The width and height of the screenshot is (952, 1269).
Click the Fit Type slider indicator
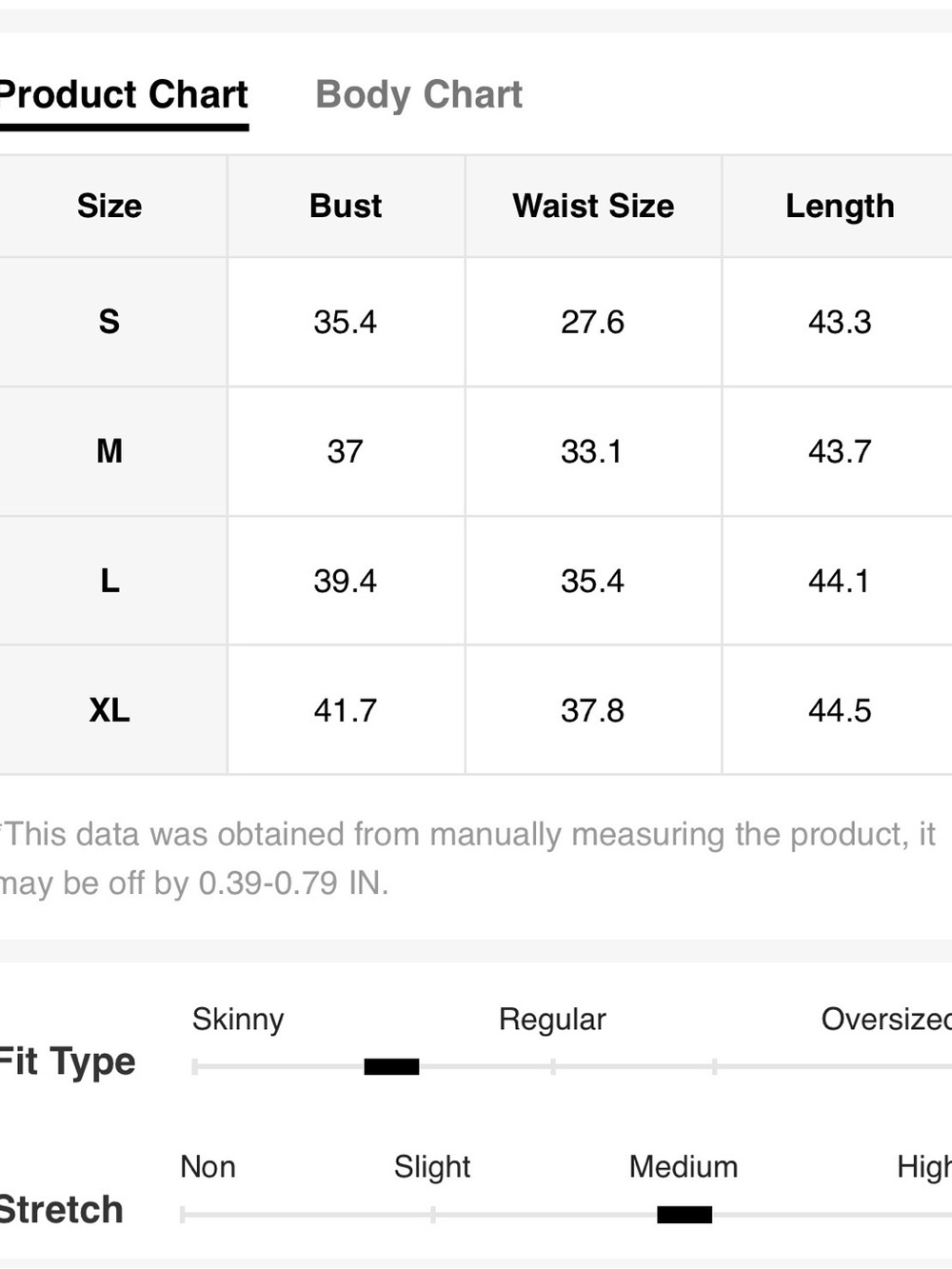(x=391, y=1066)
